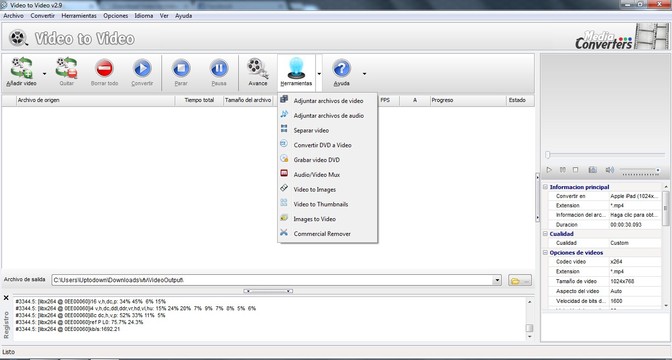Start conversion with the Convertir icon
Screen dimensions: 672x360
coord(142,68)
